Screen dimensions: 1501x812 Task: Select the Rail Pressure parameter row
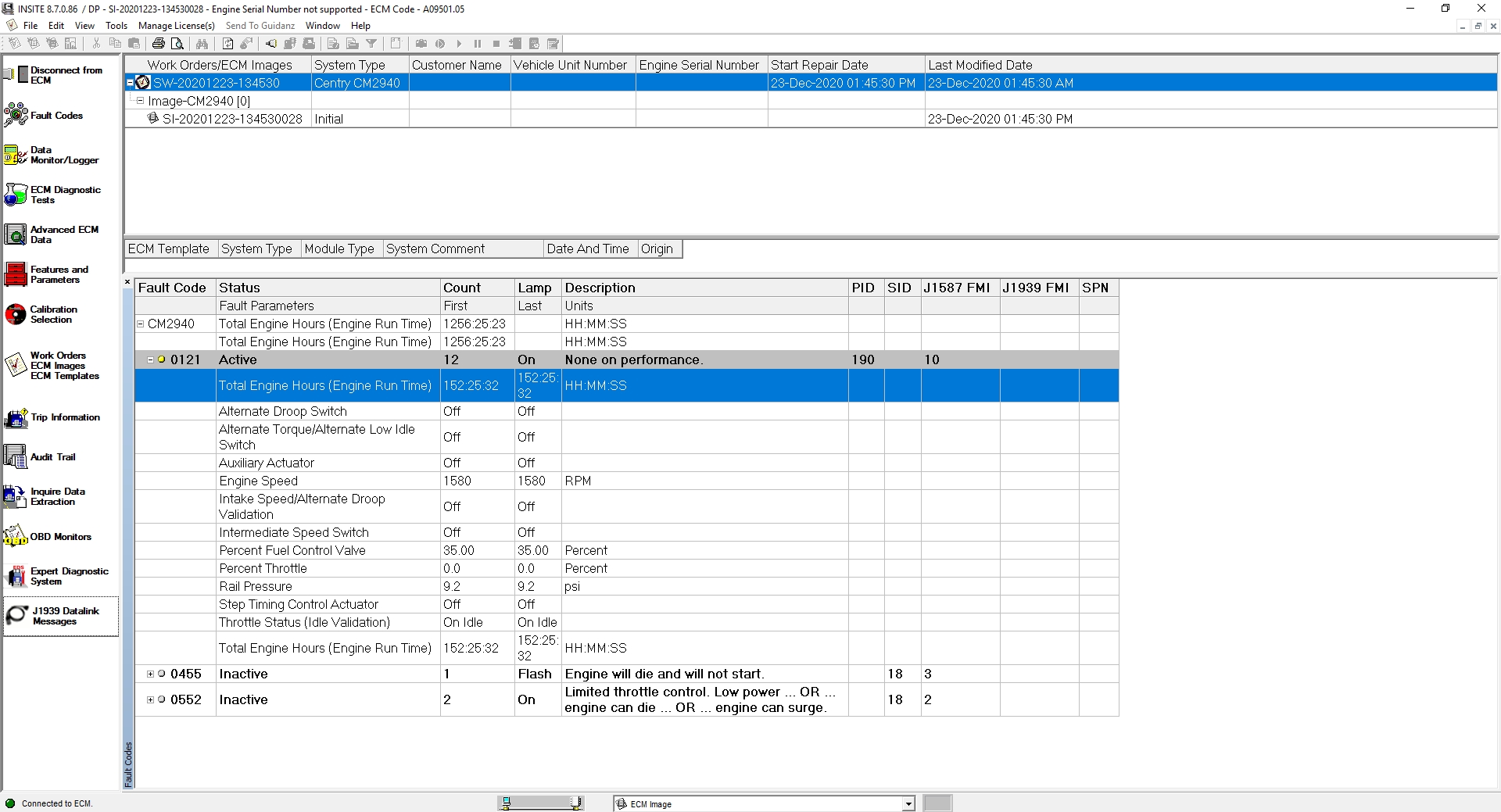tap(625, 586)
